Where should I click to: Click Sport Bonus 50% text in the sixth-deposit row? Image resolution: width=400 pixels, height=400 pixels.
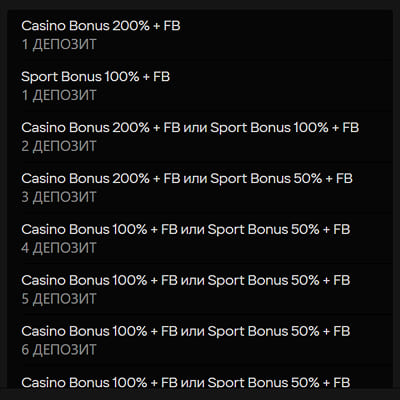coord(263,331)
